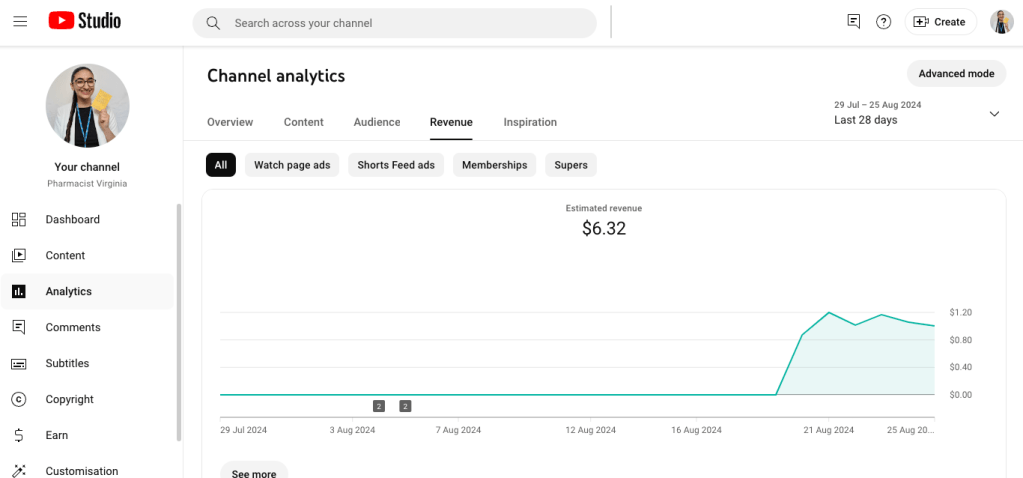Click the Create button
Image resolution: width=1023 pixels, height=478 pixels.
[940, 22]
